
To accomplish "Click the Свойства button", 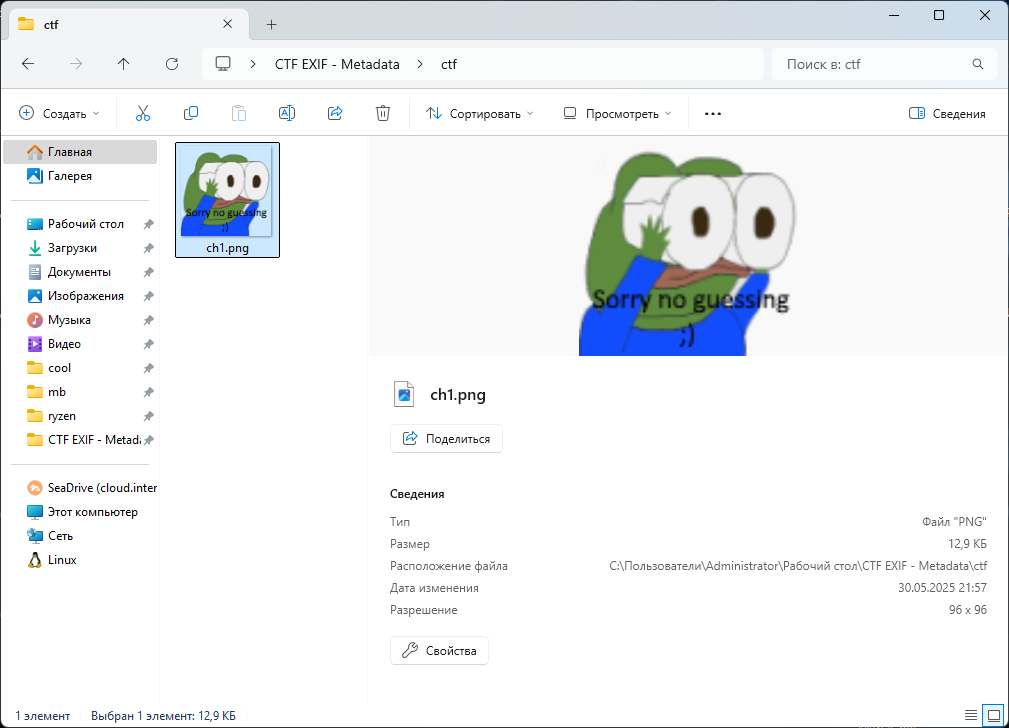I will click(440, 651).
